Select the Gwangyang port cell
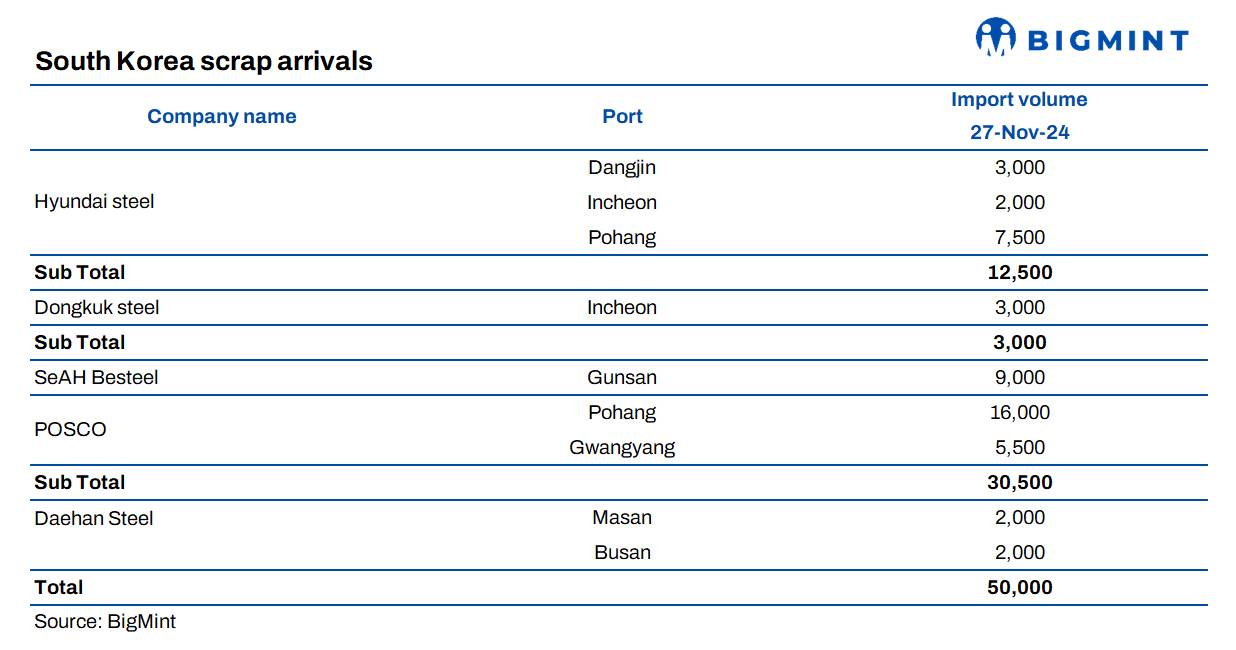This screenshot has height=650, width=1236. click(622, 447)
